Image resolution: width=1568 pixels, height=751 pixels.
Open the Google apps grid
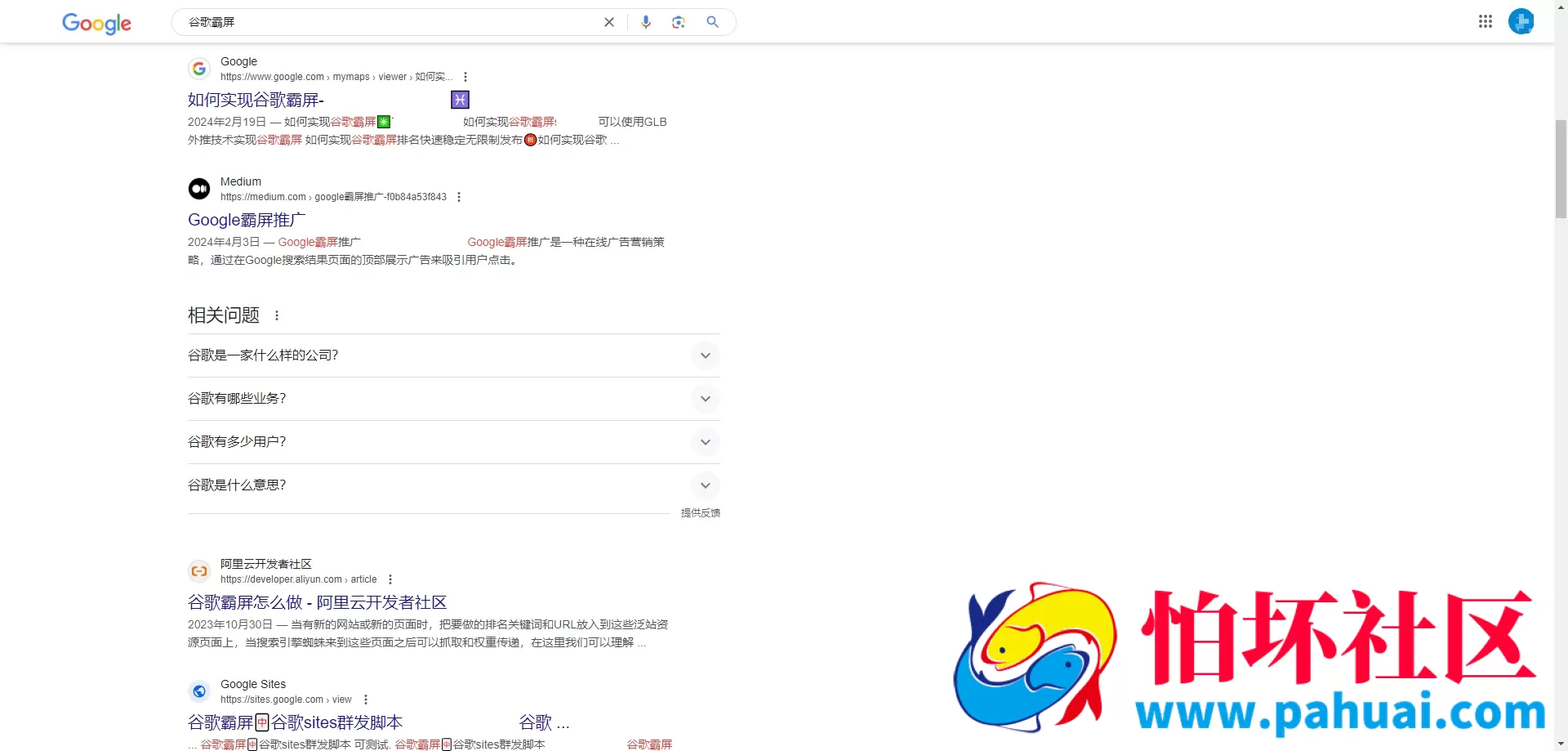1486,21
